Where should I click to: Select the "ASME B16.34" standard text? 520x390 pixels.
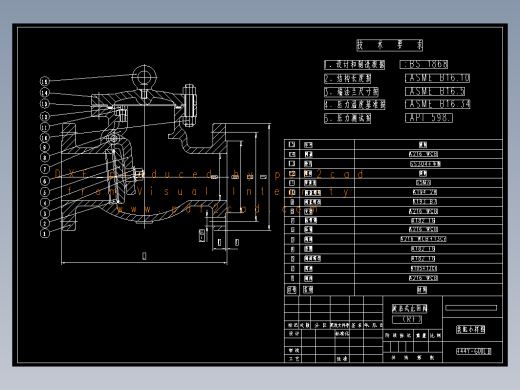pyautogui.click(x=438, y=104)
